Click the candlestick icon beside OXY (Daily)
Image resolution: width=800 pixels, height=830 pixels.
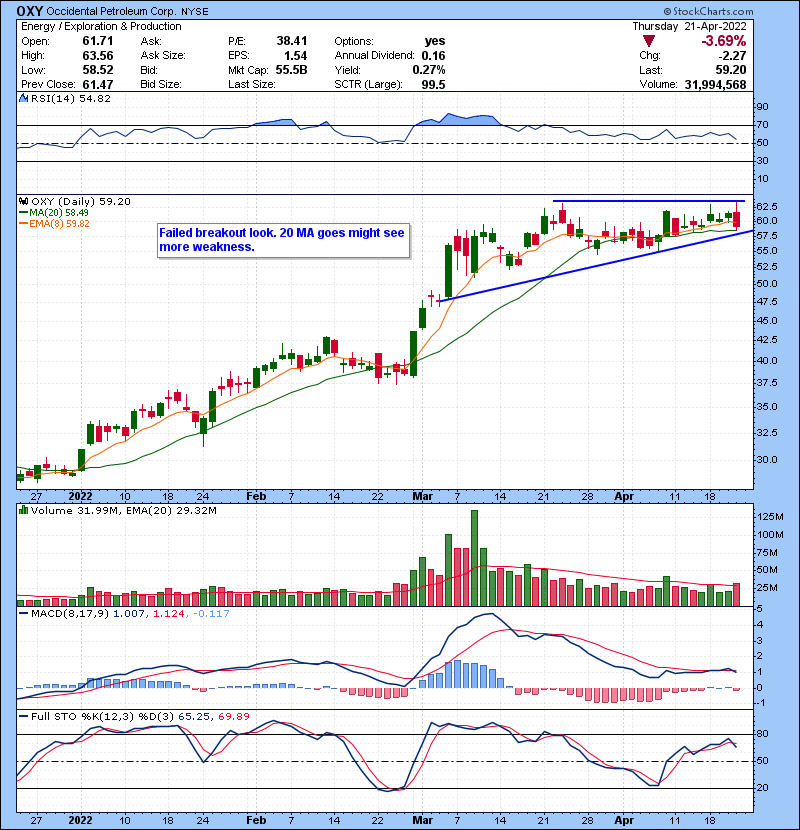(x=23, y=201)
